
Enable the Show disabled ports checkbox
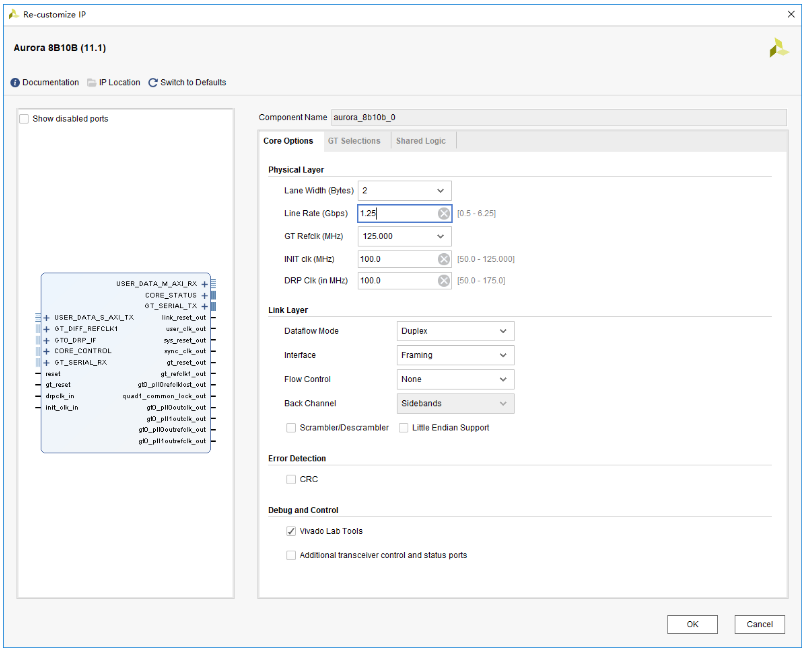[25, 119]
